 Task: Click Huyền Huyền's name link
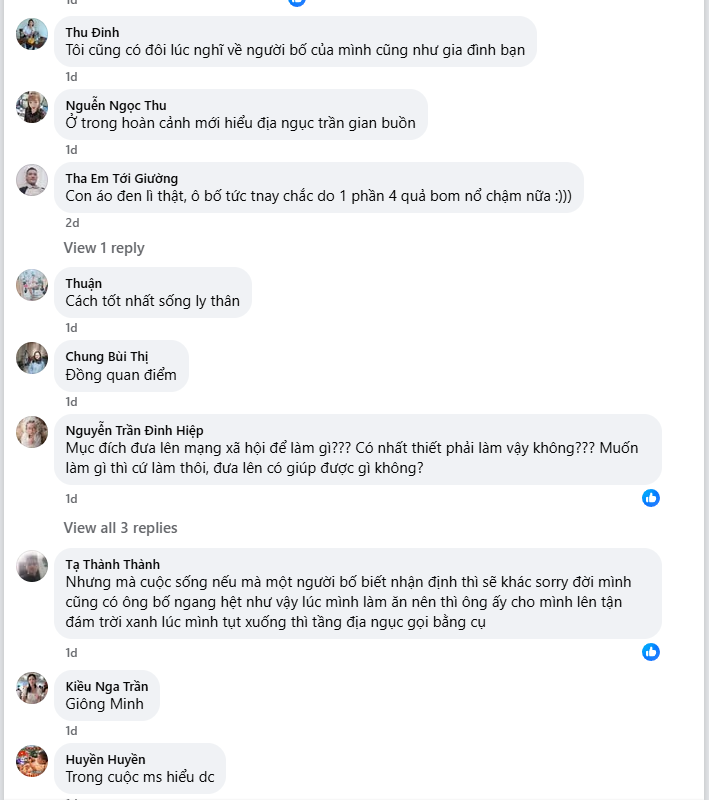pyautogui.click(x=105, y=759)
